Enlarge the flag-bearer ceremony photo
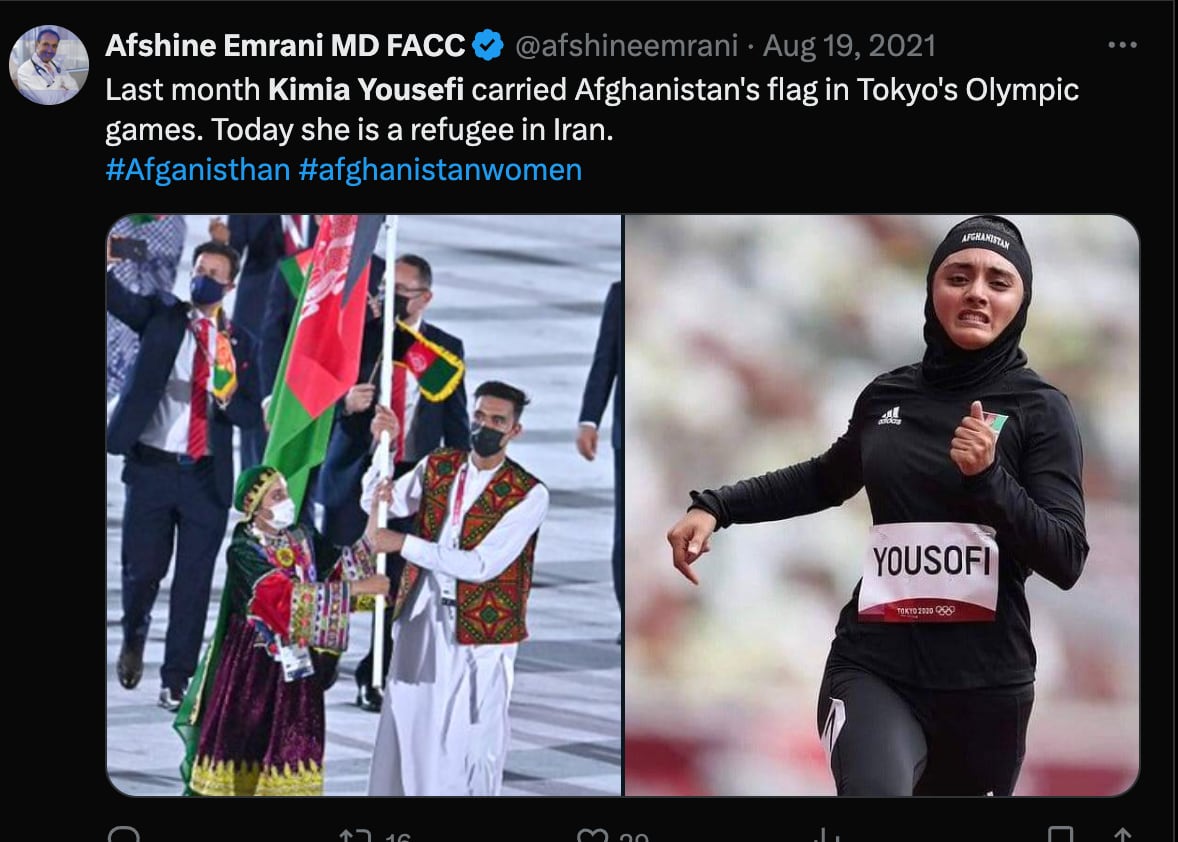 [364, 505]
